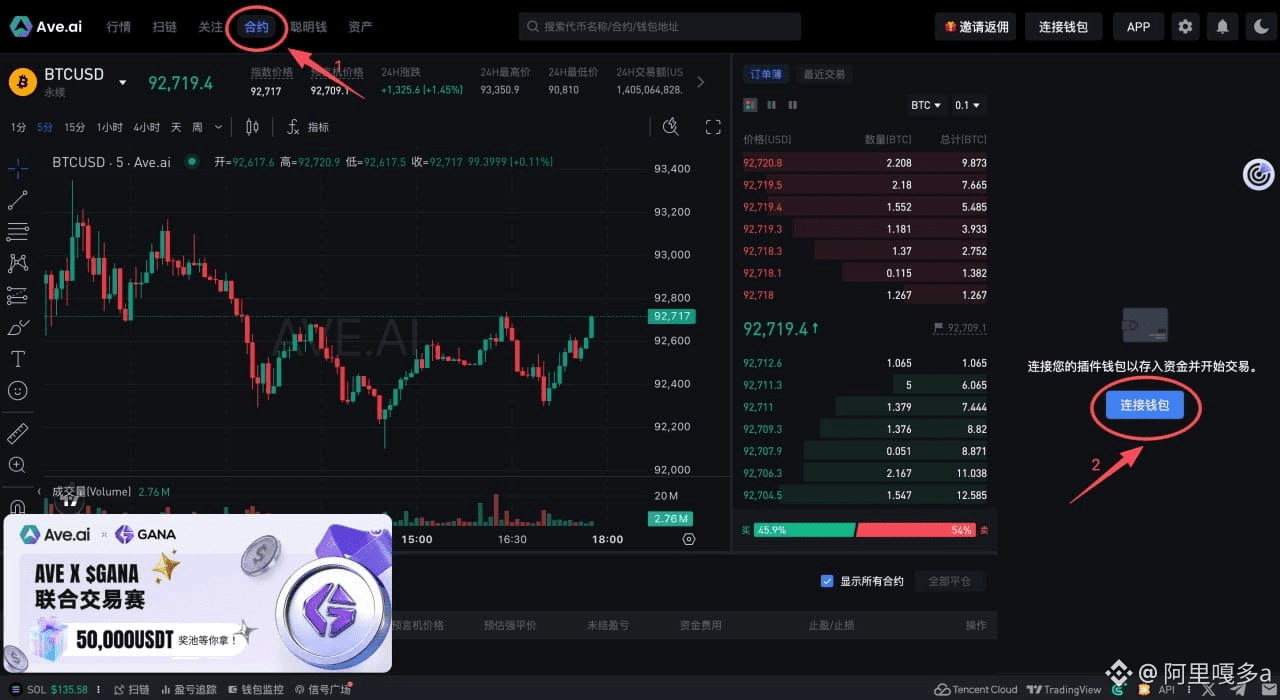This screenshot has height=700, width=1280.
Task: Click the ask price 92,720.8 row
Action: click(865, 163)
